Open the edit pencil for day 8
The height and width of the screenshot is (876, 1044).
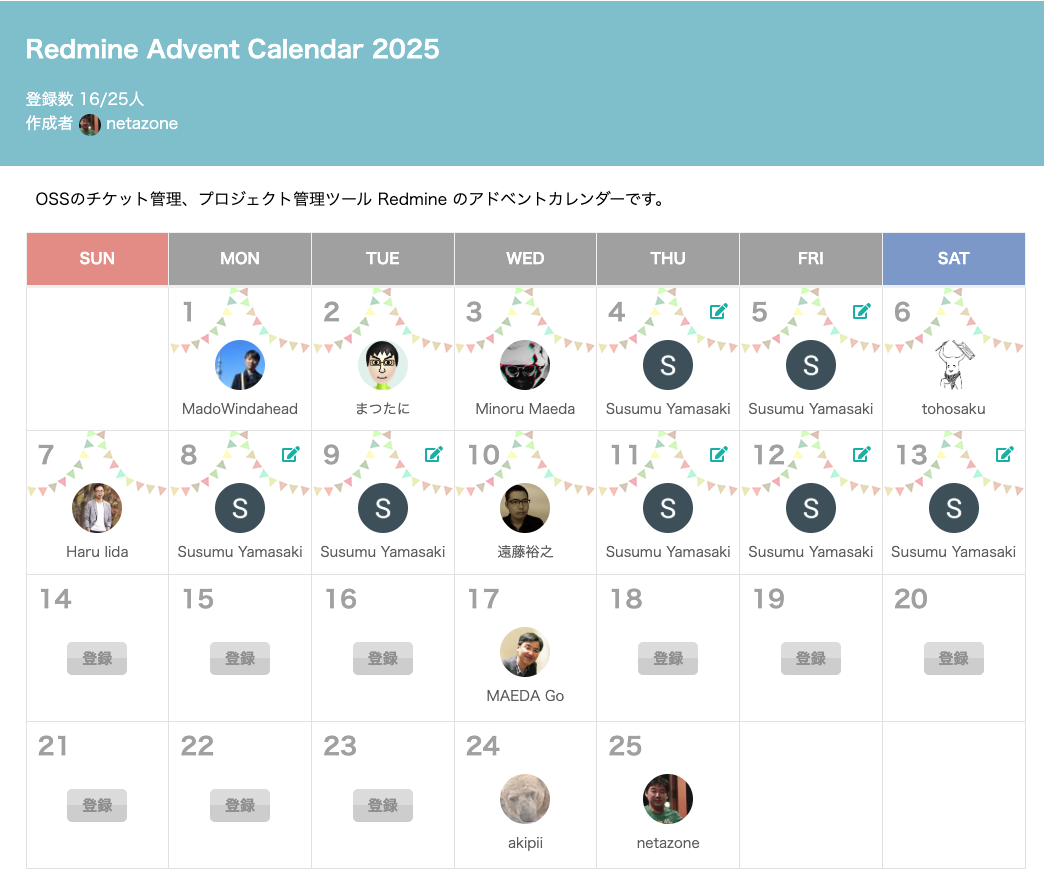coord(291,454)
